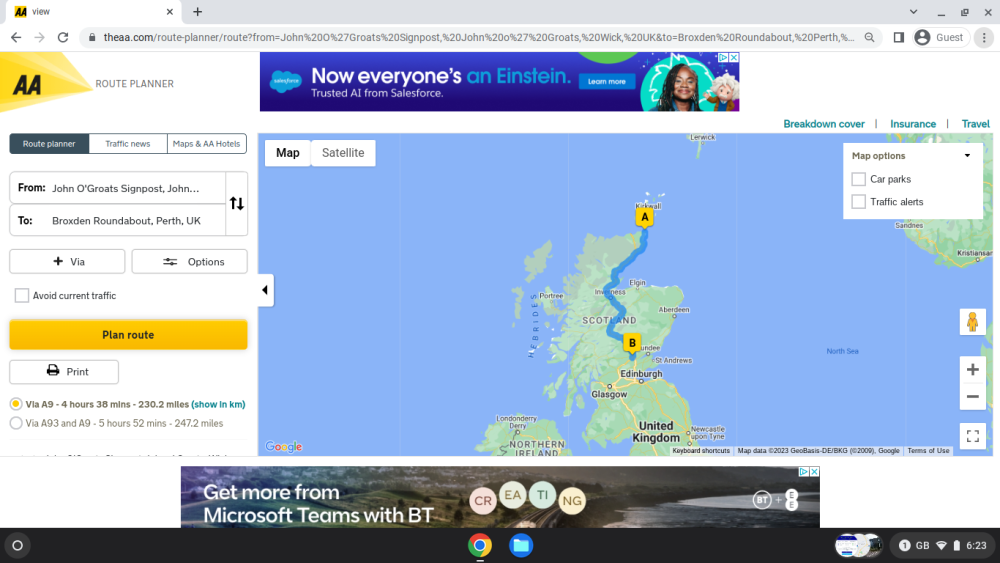Open map Terms of Use
The height and width of the screenshot is (563, 1000).
(x=928, y=451)
